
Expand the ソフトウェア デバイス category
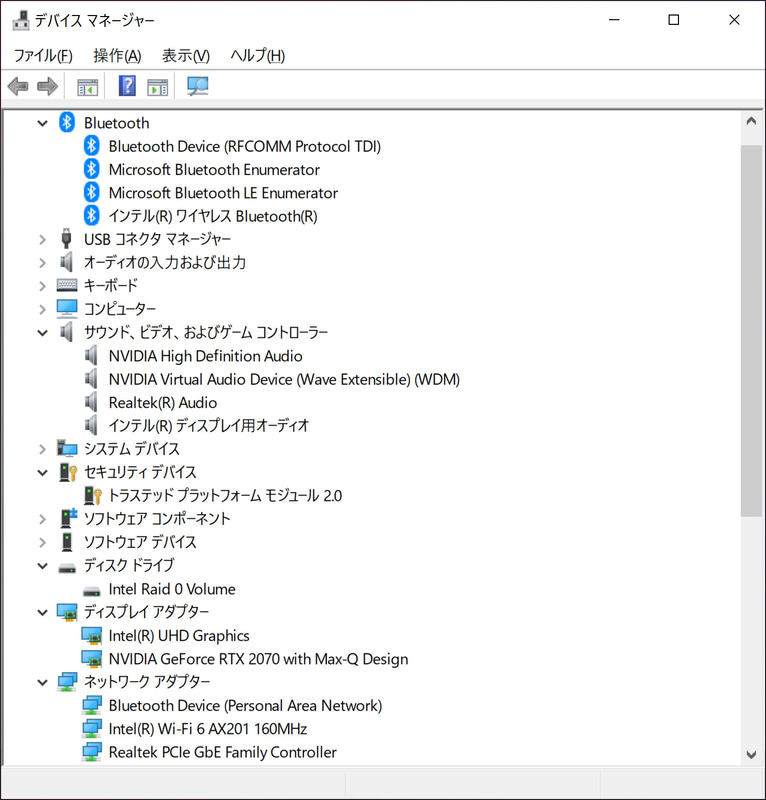pyautogui.click(x=43, y=542)
